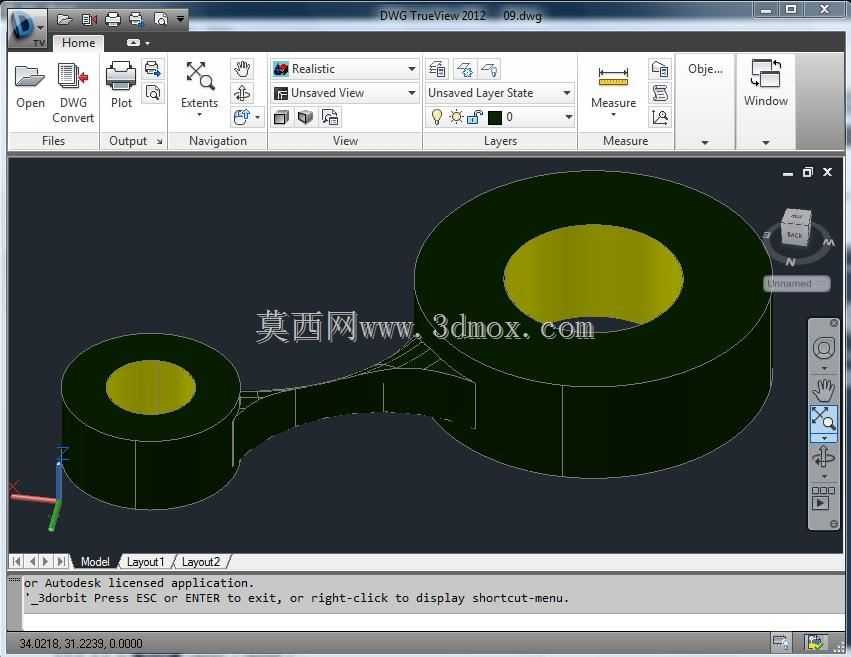Toggle layer 0 on/off lightbulb

[x=436, y=117]
